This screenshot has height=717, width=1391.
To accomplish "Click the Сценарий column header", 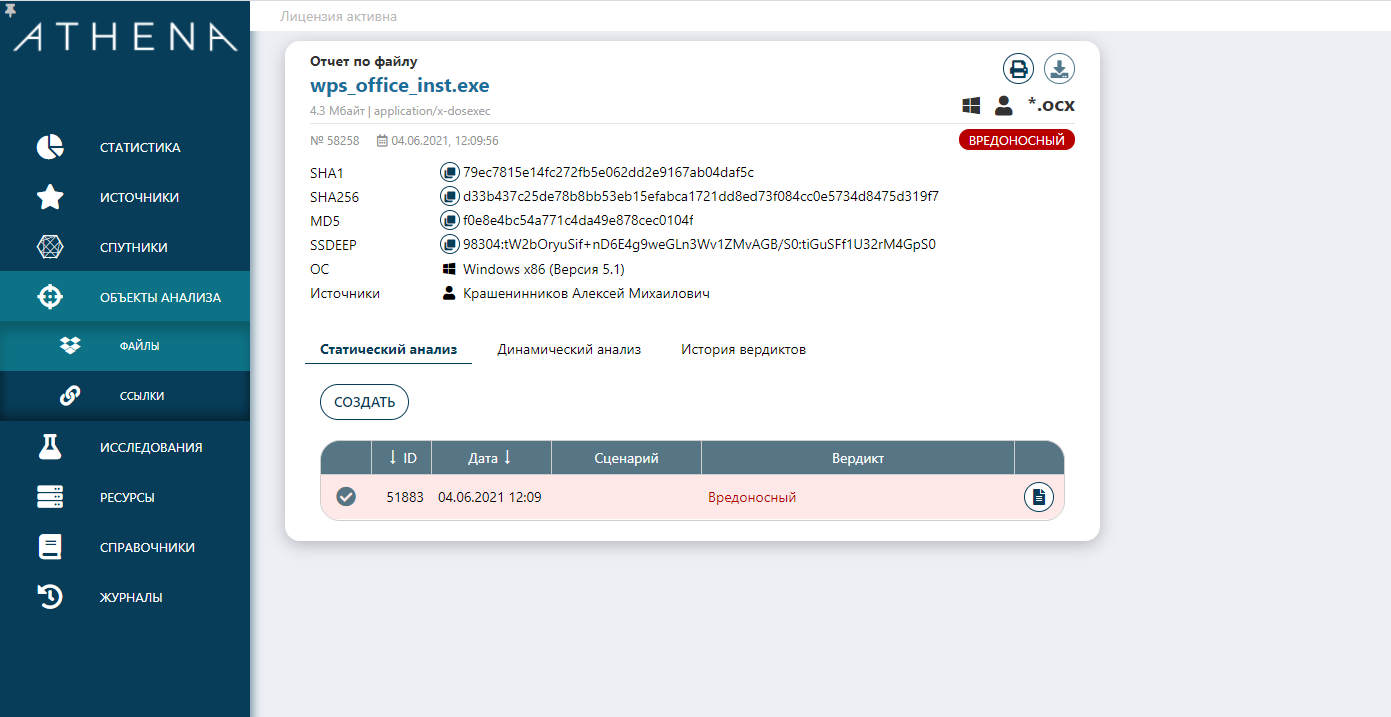I will tap(626, 458).
